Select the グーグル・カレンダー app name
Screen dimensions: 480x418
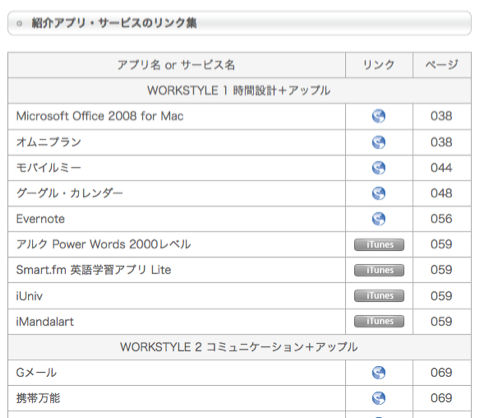pyautogui.click(x=70, y=193)
